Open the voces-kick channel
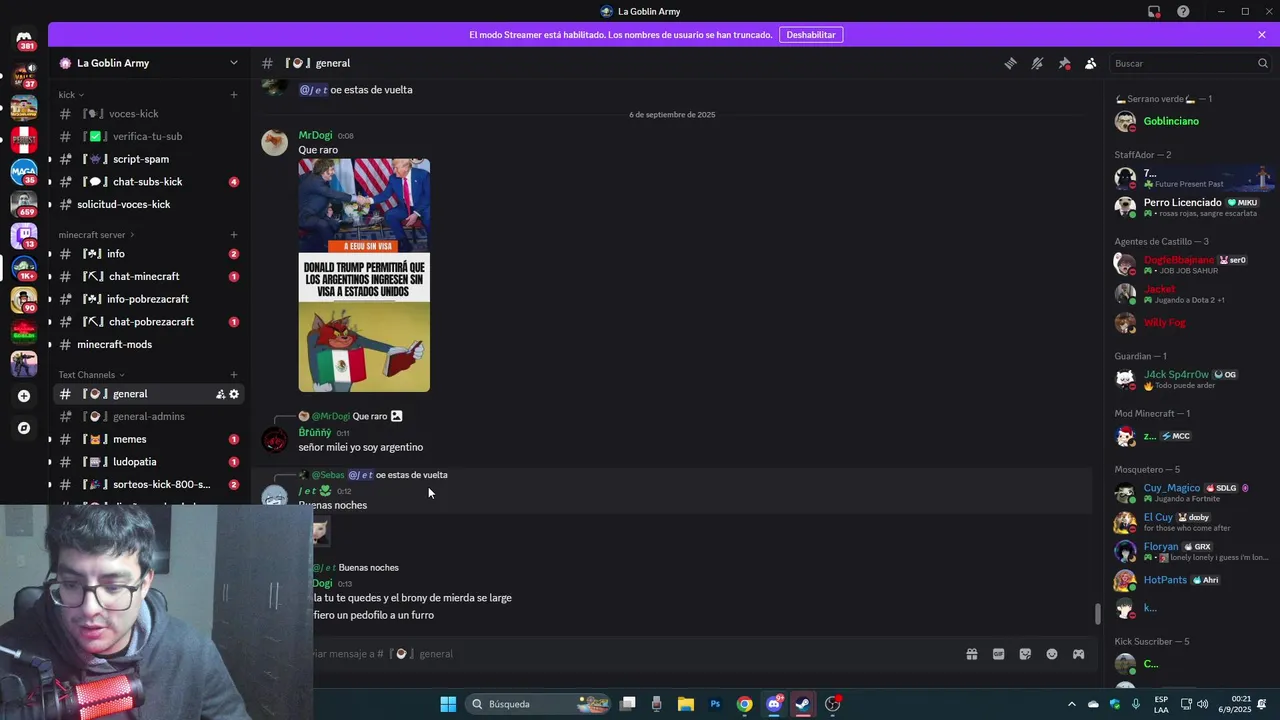Viewport: 1280px width, 720px height. coord(147,114)
